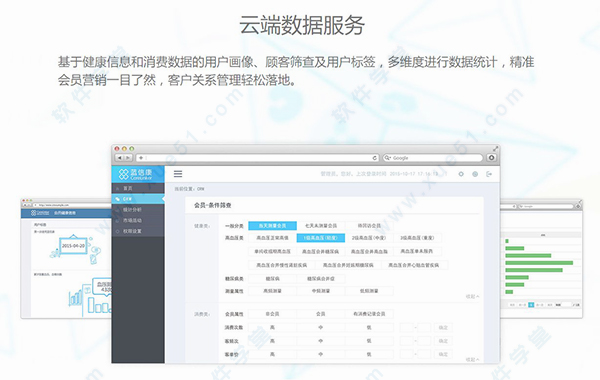Toggle the 当天测量会员 filter
This screenshot has width=600, height=380.
click(x=272, y=226)
